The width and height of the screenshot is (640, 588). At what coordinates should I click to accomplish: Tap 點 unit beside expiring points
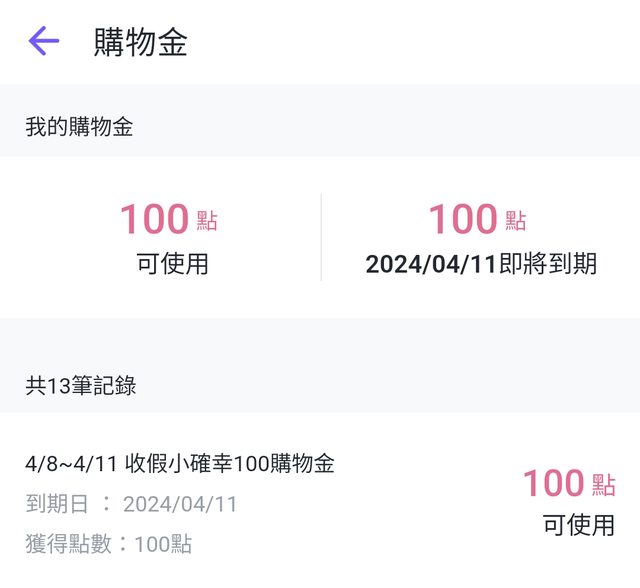[x=516, y=221]
